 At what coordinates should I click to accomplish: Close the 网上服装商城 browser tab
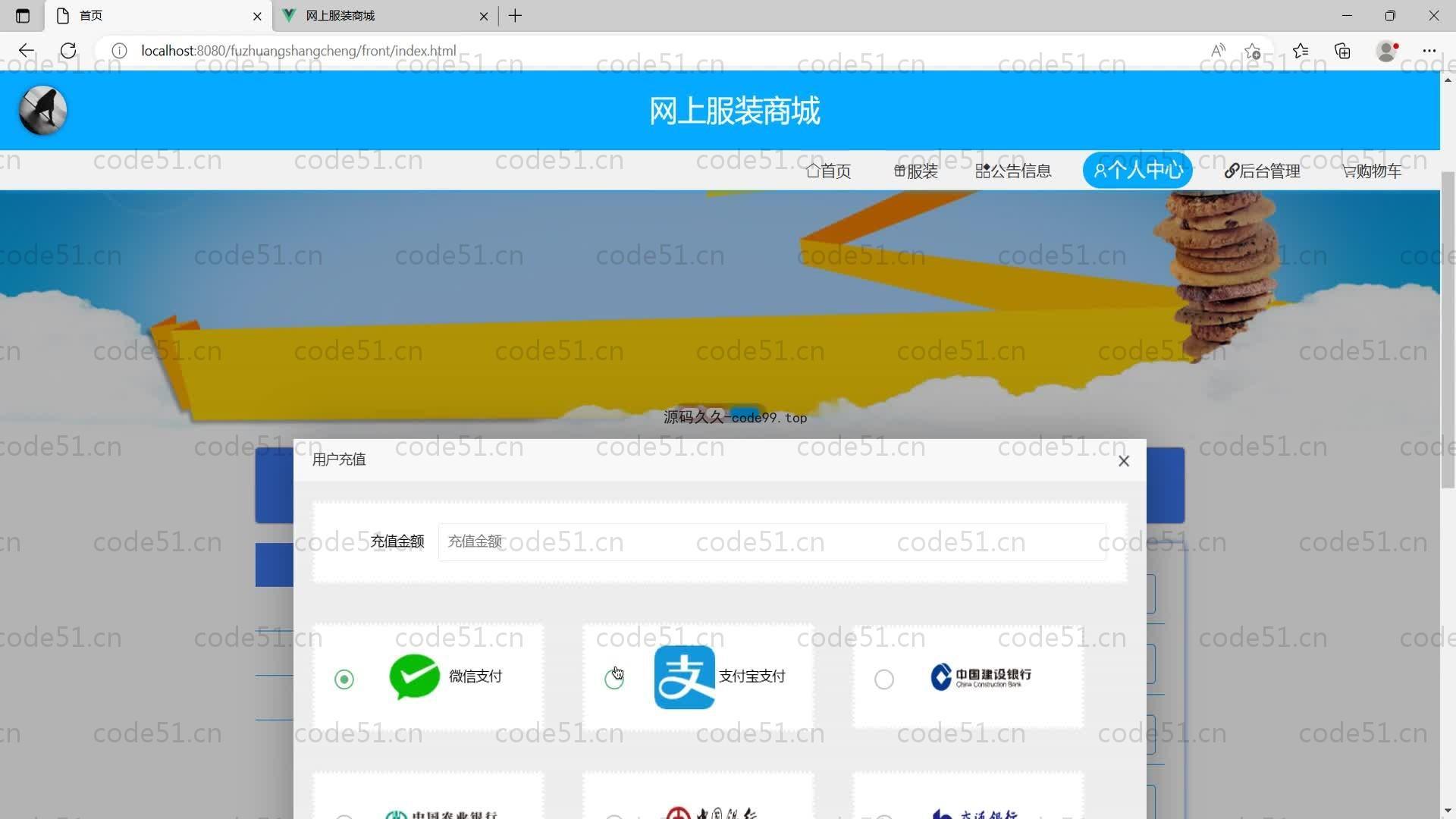pos(484,16)
